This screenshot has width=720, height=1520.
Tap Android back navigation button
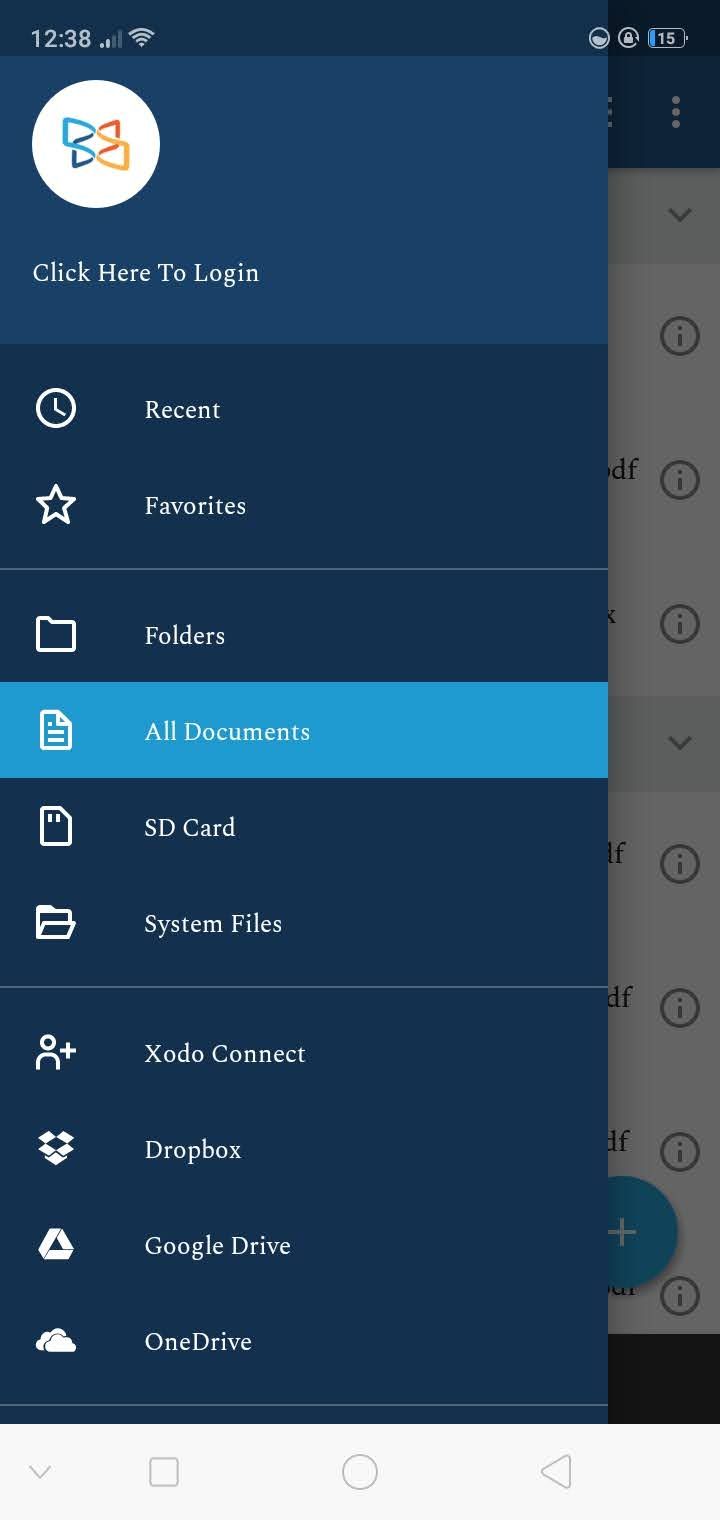tap(556, 1472)
